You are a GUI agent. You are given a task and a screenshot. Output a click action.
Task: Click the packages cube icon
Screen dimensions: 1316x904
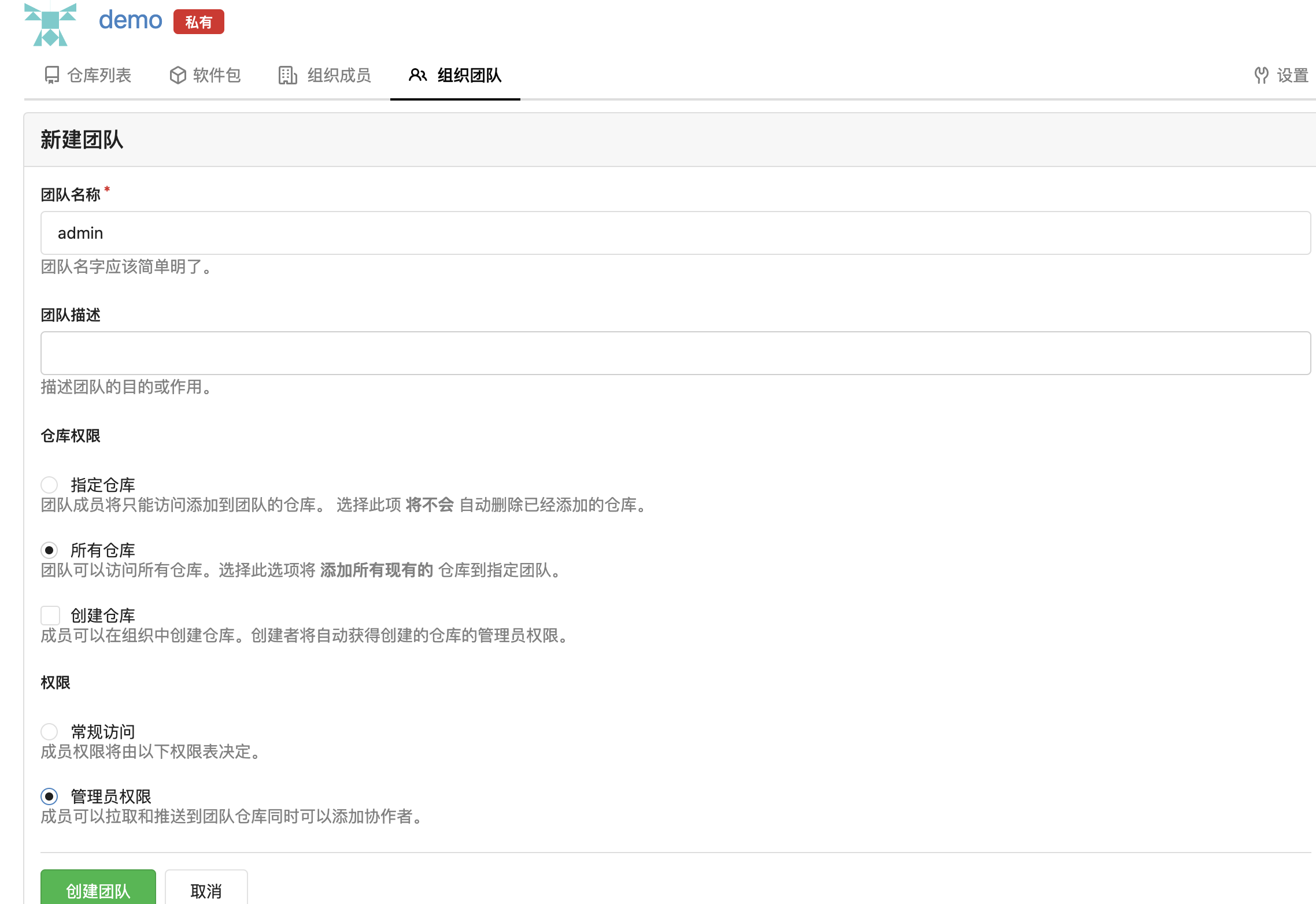point(178,75)
